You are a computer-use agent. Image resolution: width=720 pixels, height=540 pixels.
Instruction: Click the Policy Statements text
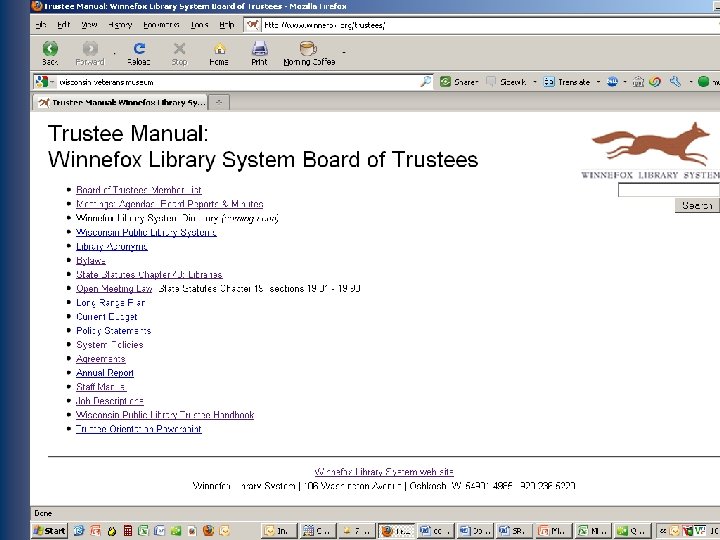pyautogui.click(x=113, y=331)
